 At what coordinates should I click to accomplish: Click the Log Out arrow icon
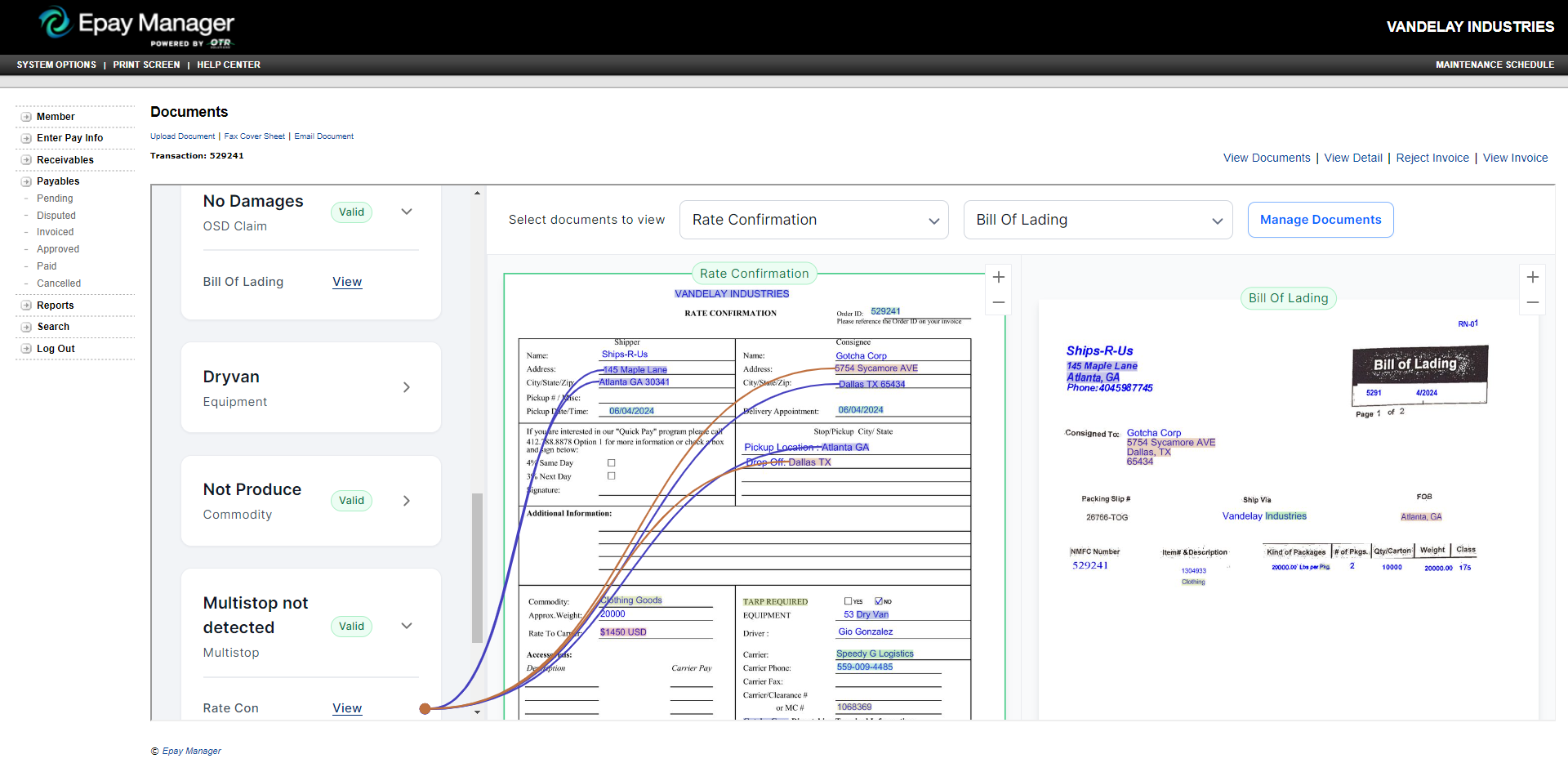coord(26,349)
